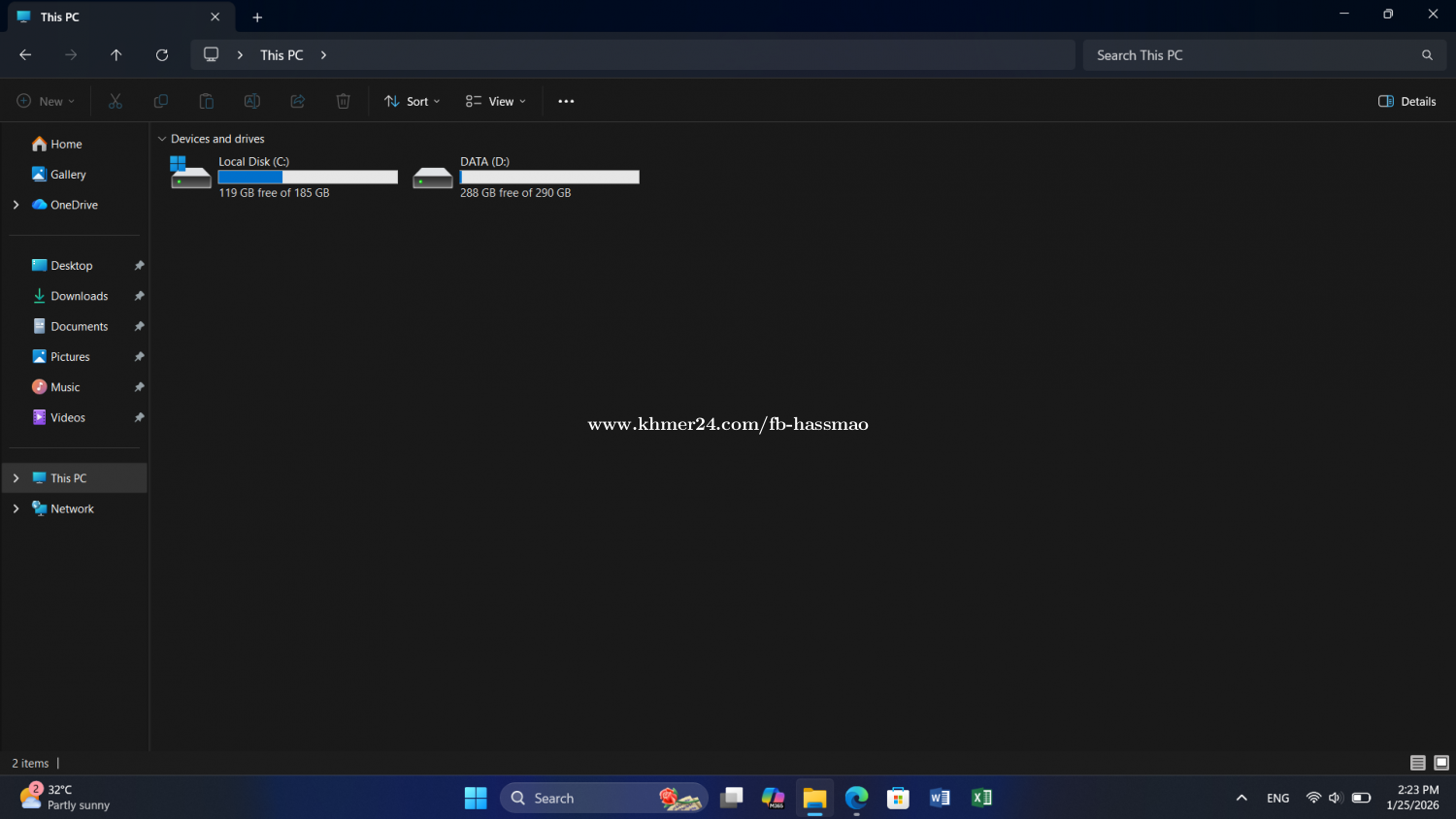Click the Refresh icon in the navigation bar
This screenshot has width=1456, height=819.
(x=162, y=55)
